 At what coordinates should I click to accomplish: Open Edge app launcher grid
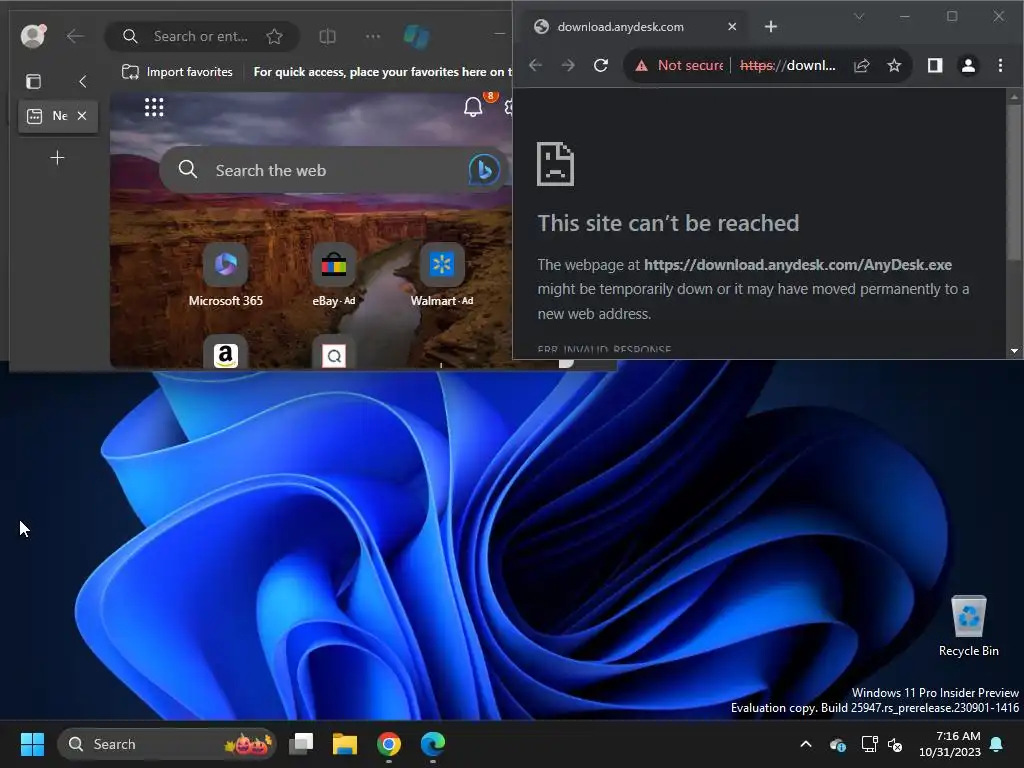(x=154, y=107)
